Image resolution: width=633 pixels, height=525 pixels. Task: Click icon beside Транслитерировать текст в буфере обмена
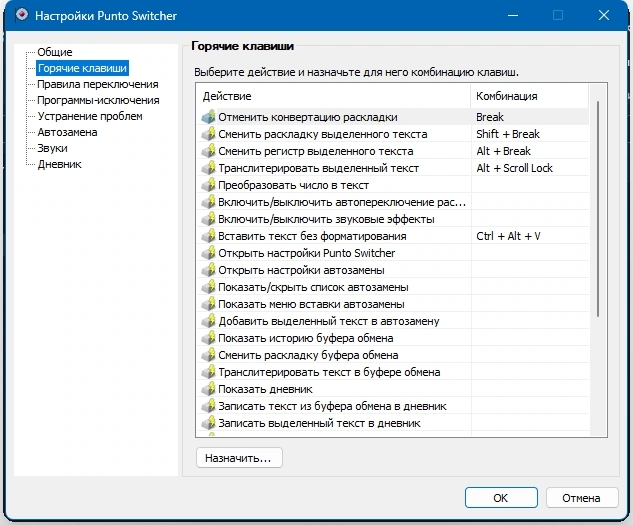coord(208,372)
